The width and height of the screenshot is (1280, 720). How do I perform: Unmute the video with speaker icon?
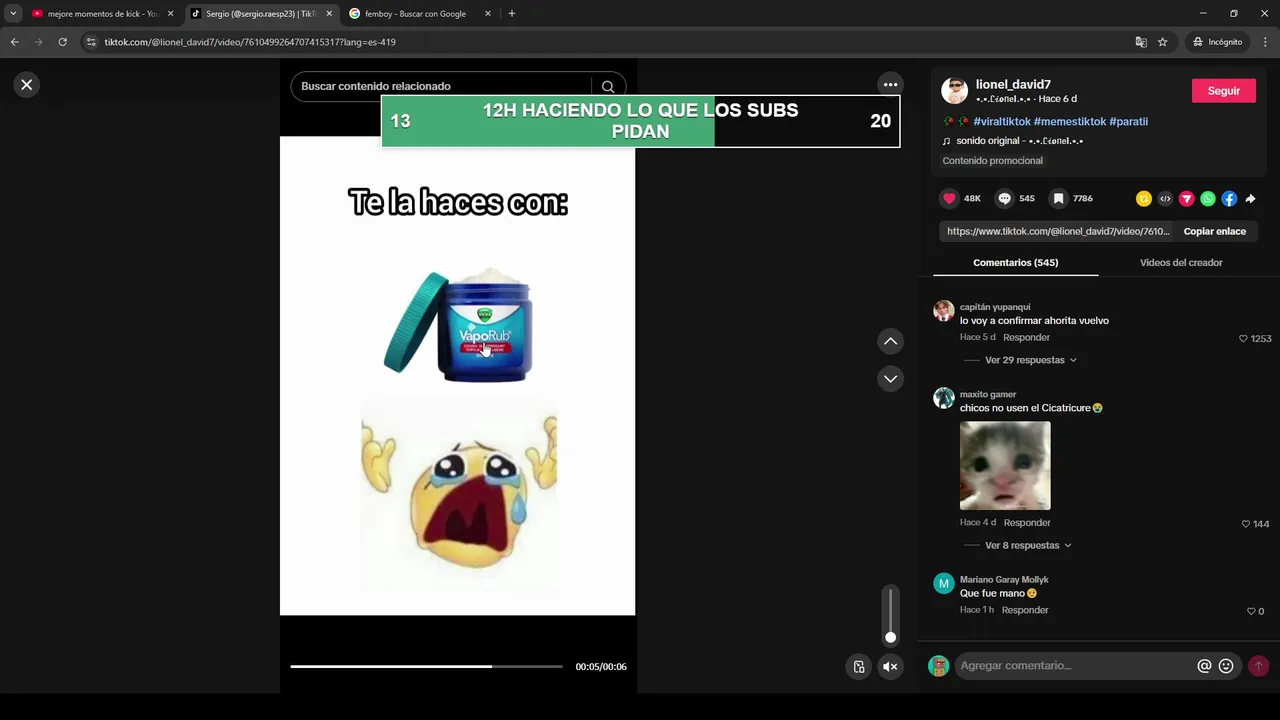coord(890,667)
